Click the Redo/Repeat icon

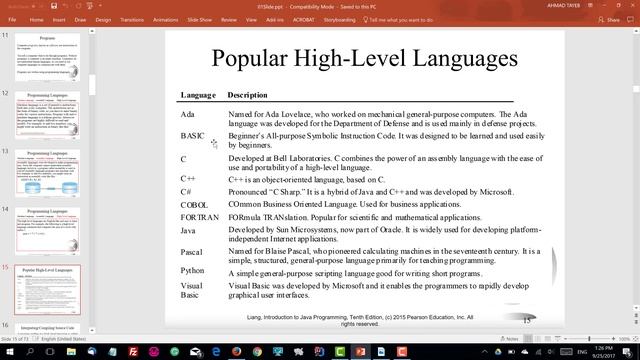78,6
